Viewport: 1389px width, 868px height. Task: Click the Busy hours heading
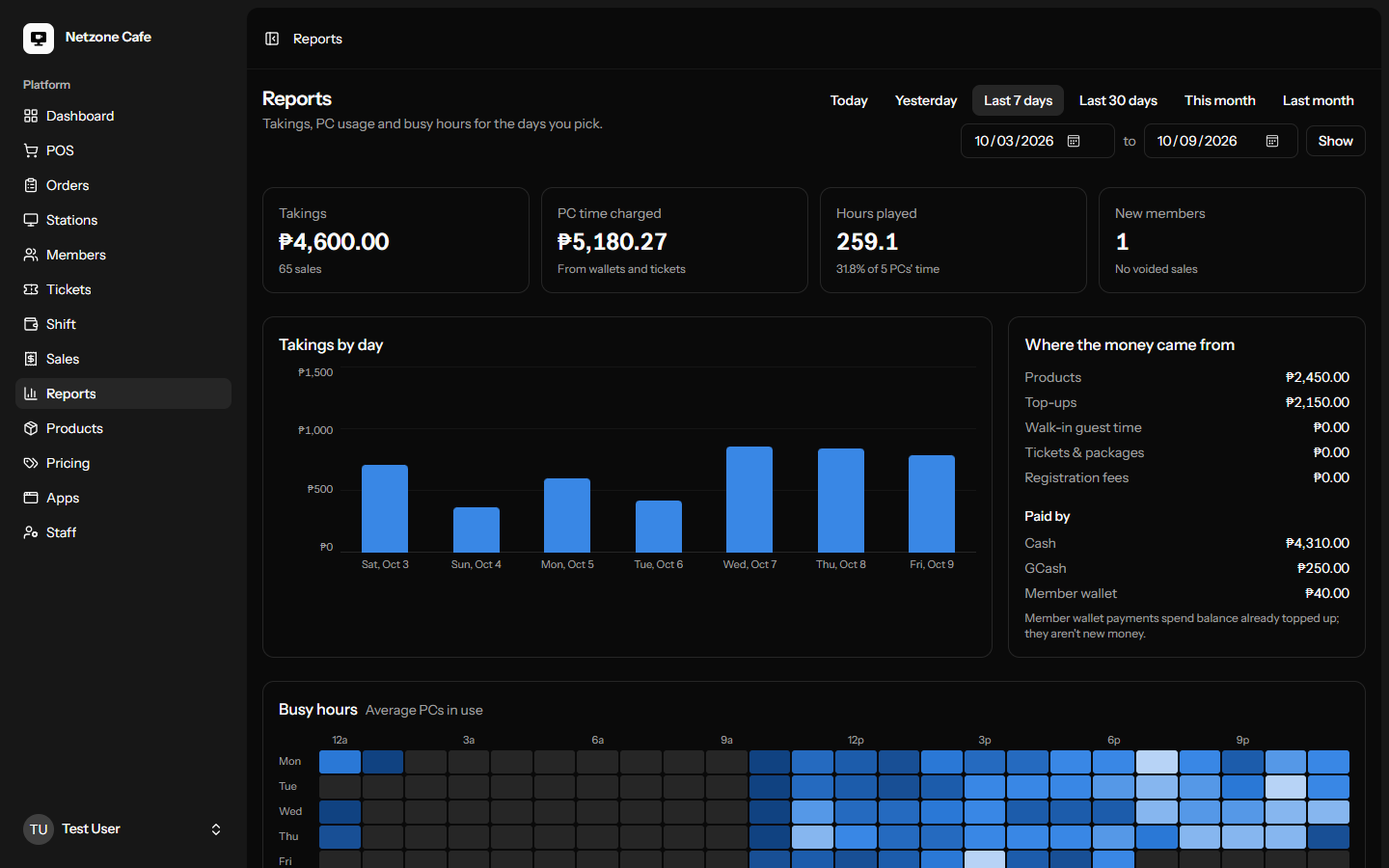coord(318,709)
